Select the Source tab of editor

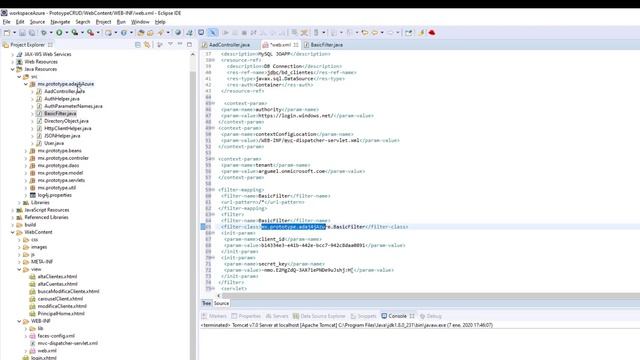(221, 303)
